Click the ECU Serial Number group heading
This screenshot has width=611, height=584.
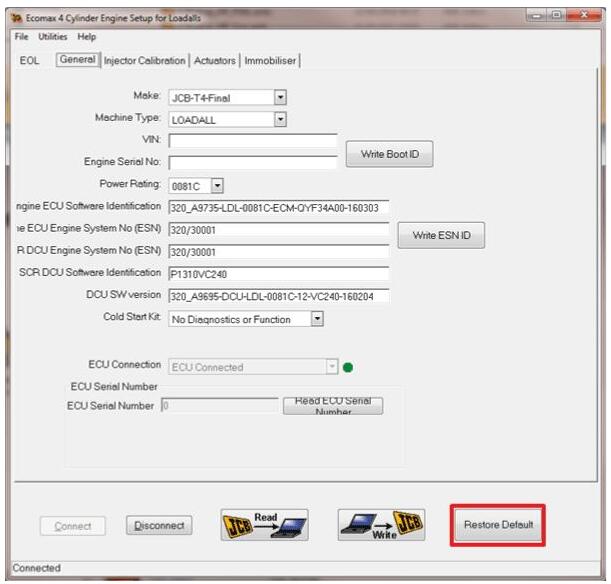(114, 386)
